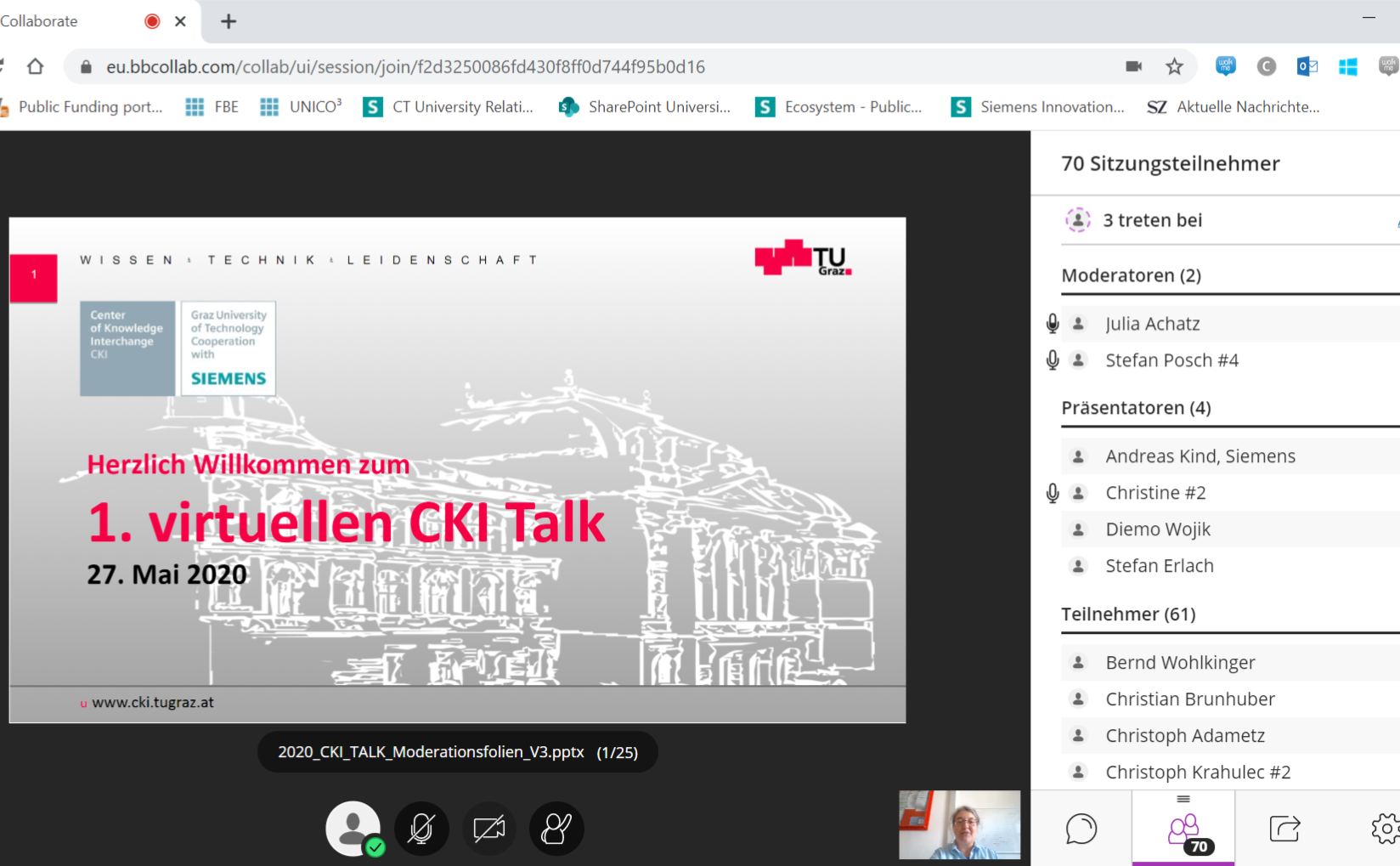Click the camera indicator icon in address bar
The image size is (1400, 866).
[x=1133, y=66]
